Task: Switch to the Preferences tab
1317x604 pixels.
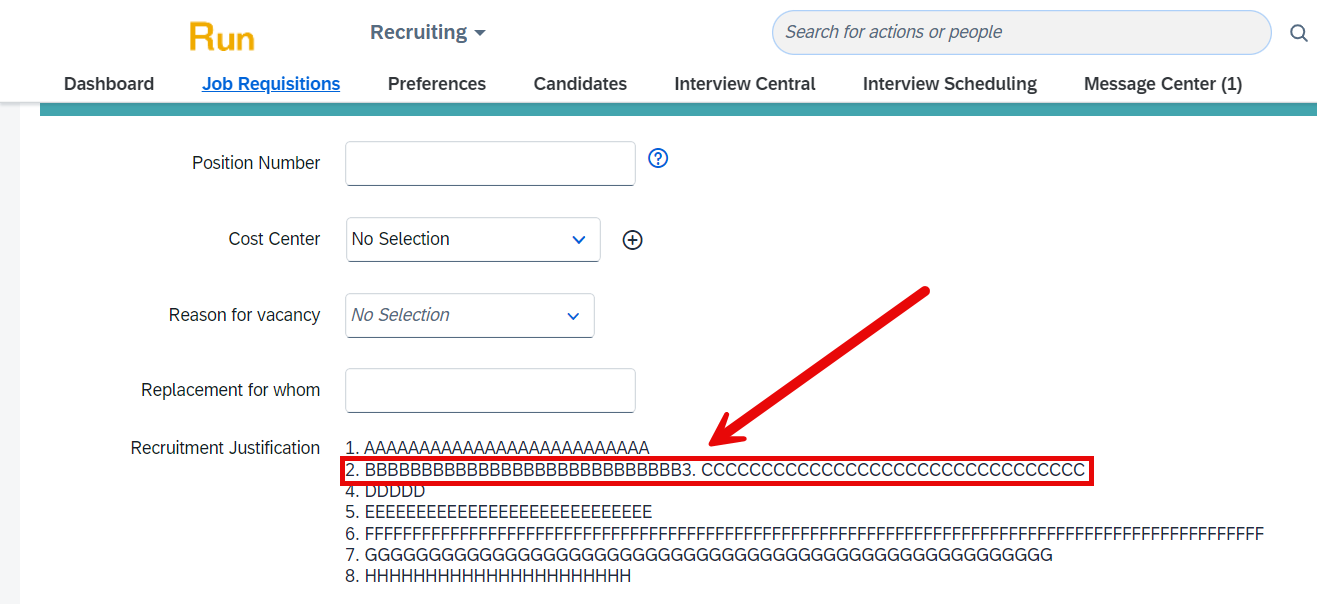Action: pos(437,84)
